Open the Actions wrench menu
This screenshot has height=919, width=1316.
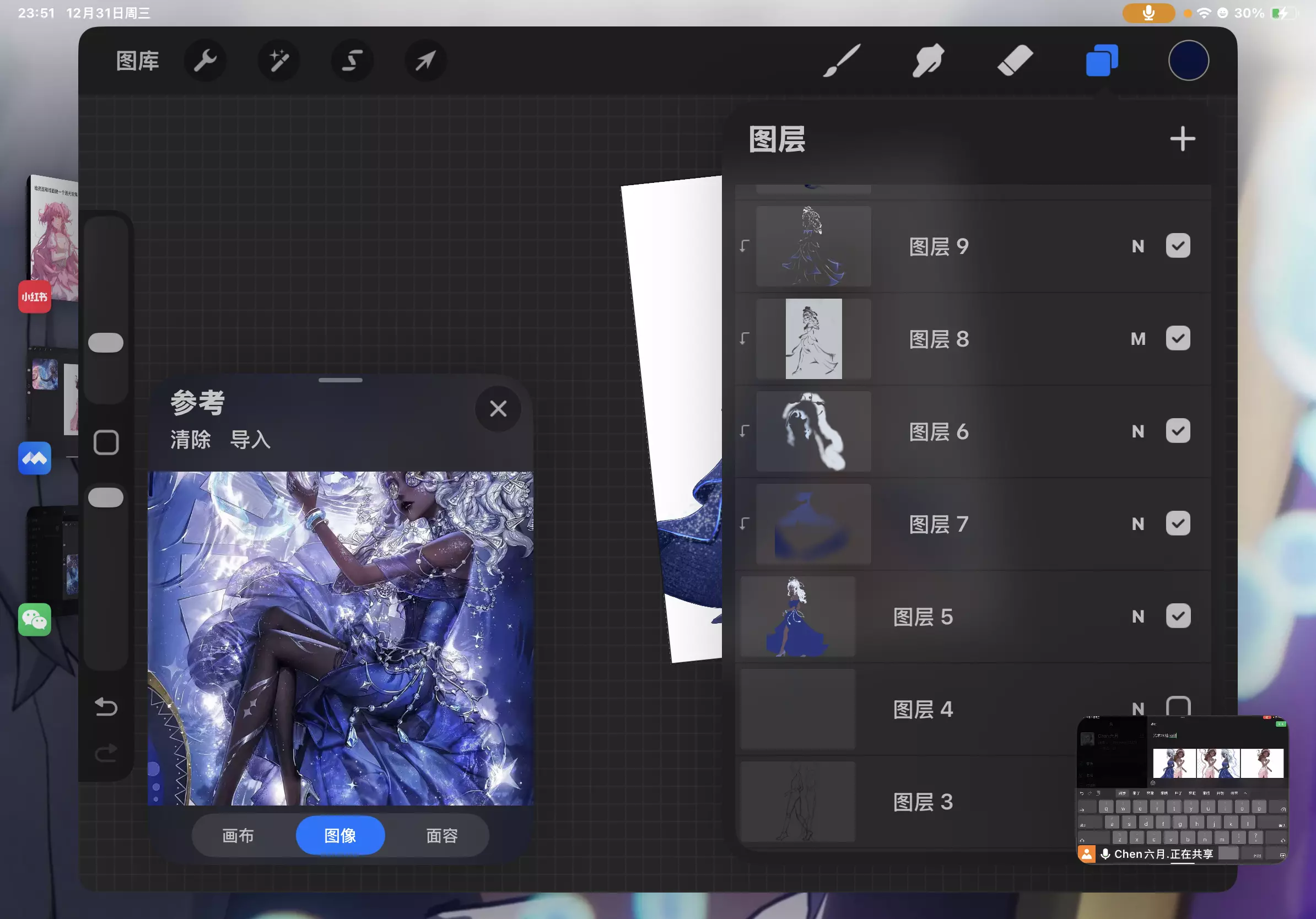click(205, 61)
